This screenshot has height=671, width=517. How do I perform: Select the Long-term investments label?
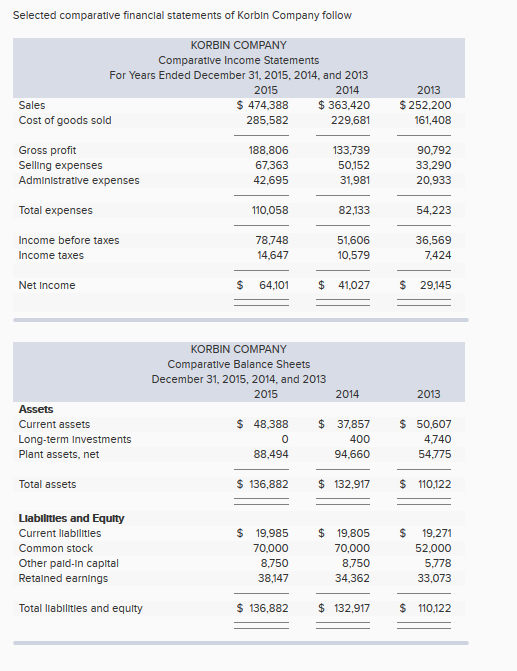point(75,439)
